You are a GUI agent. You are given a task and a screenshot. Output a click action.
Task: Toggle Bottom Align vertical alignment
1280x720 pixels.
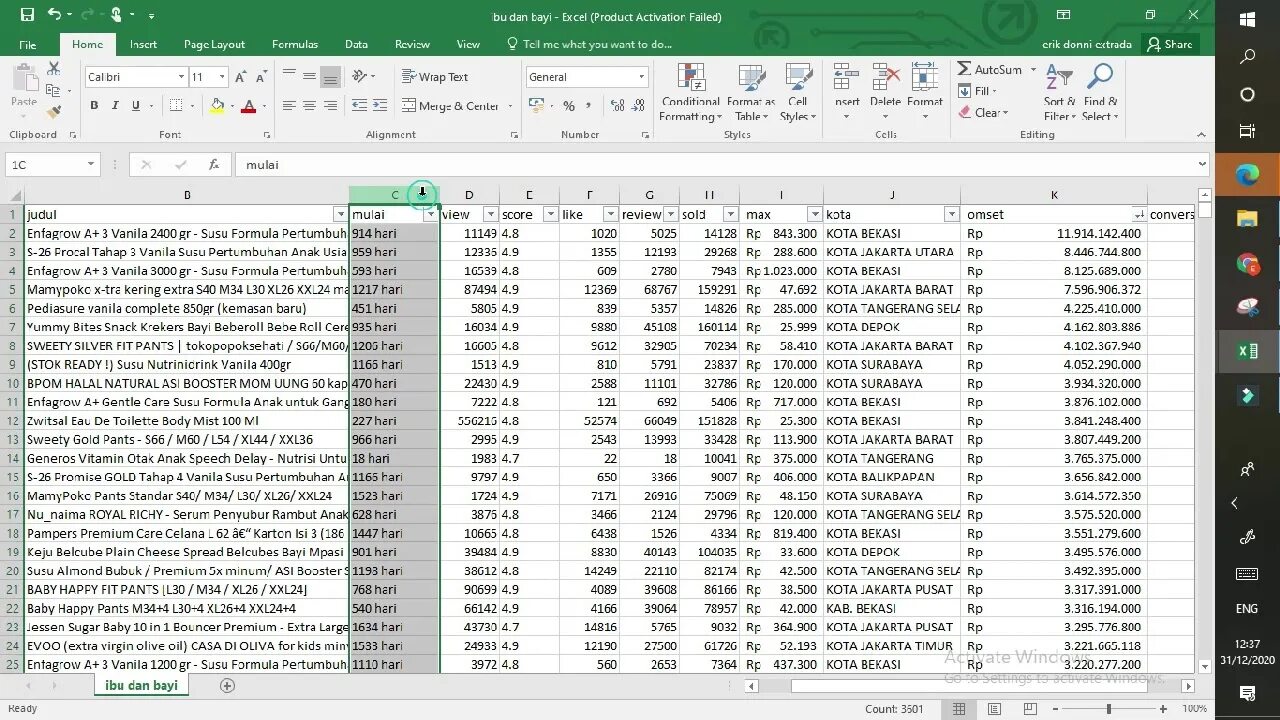click(329, 77)
